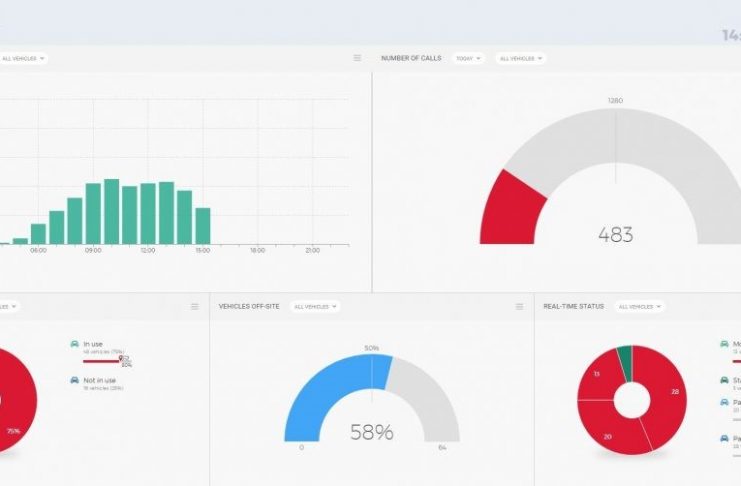The height and width of the screenshot is (486, 741).
Task: Expand the Today dropdown in Number of Calls
Action: click(468, 58)
